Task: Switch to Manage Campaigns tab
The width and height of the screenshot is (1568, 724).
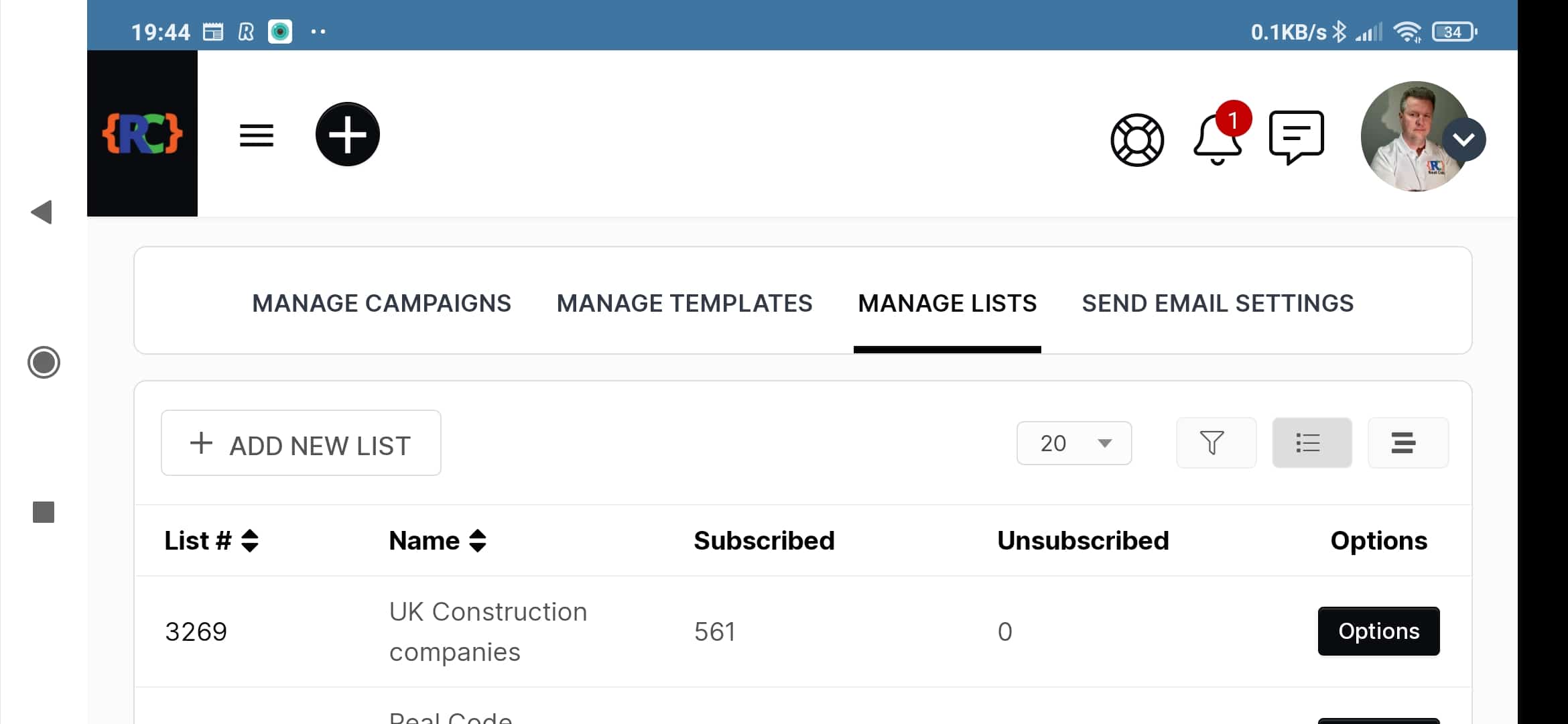Action: click(x=381, y=304)
